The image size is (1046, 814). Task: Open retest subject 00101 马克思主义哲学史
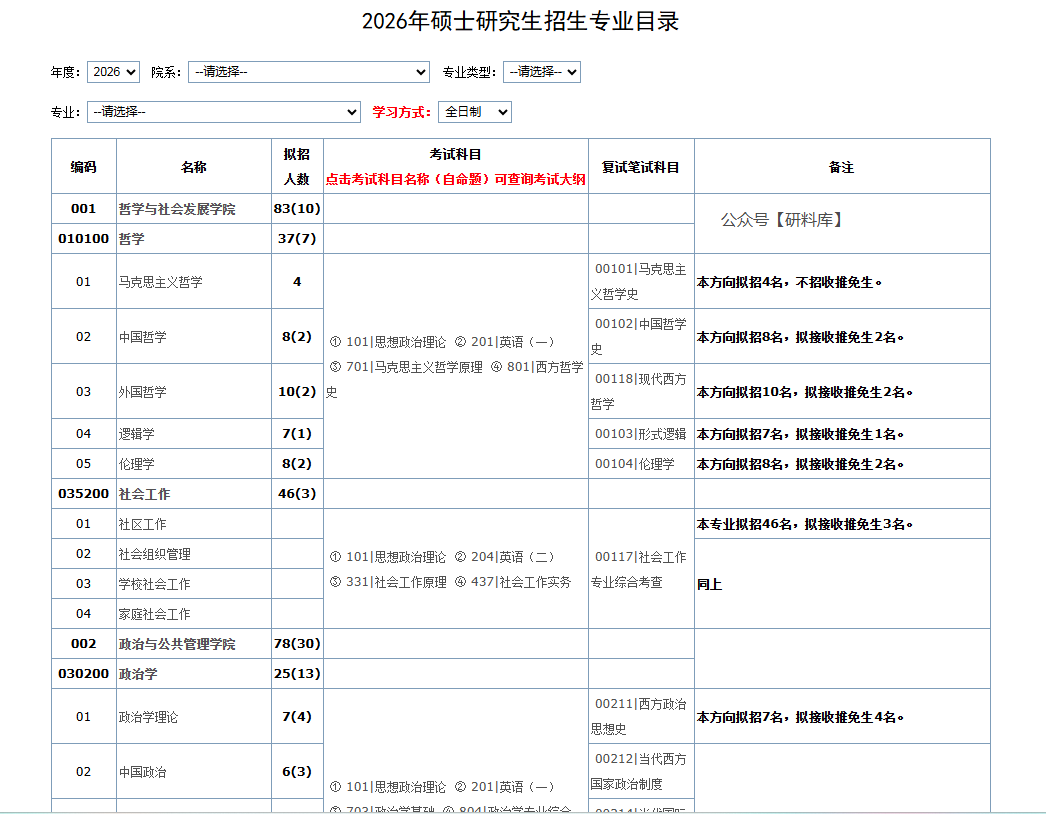640,281
